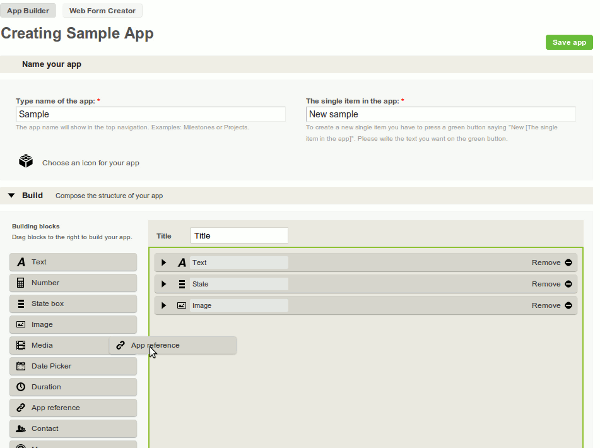Switch to Web Form Creator tab
Image resolution: width=600 pixels, height=448 pixels.
(x=102, y=11)
